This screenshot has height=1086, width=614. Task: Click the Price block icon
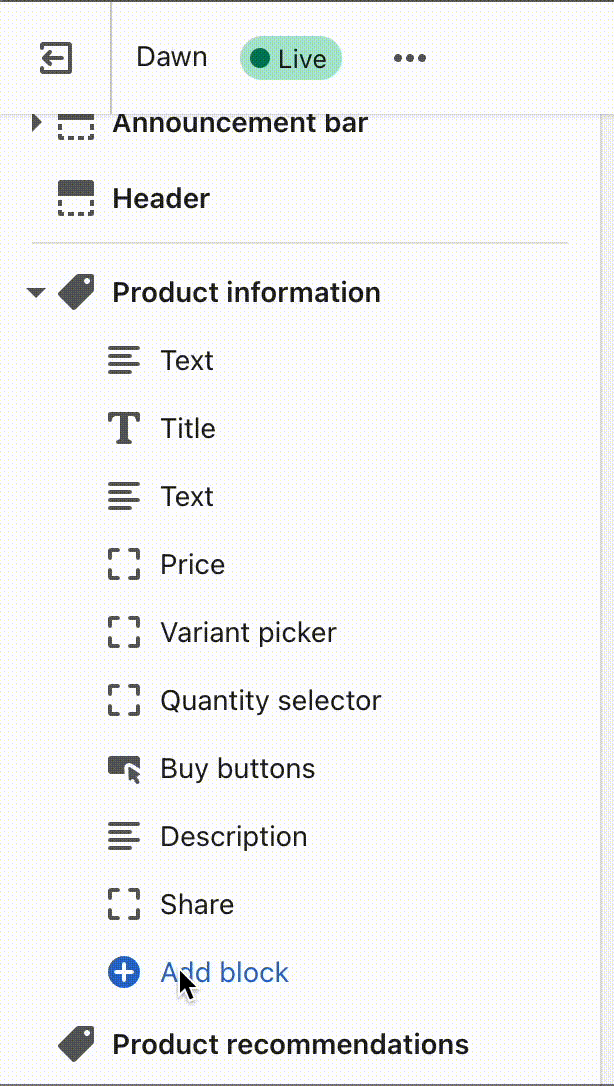click(124, 564)
